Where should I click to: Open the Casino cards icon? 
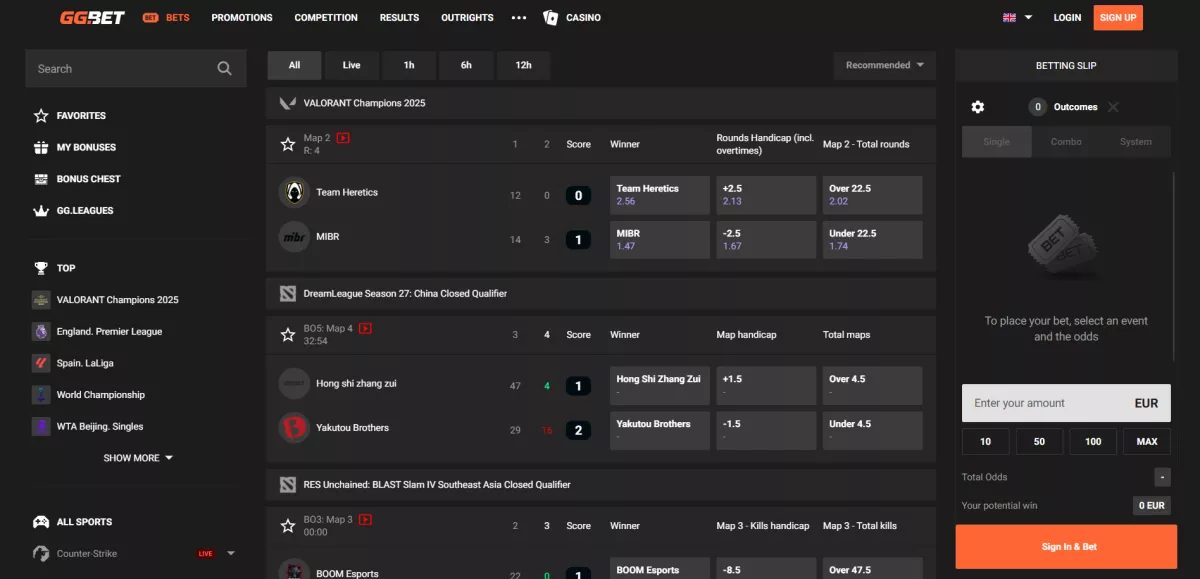coord(550,17)
